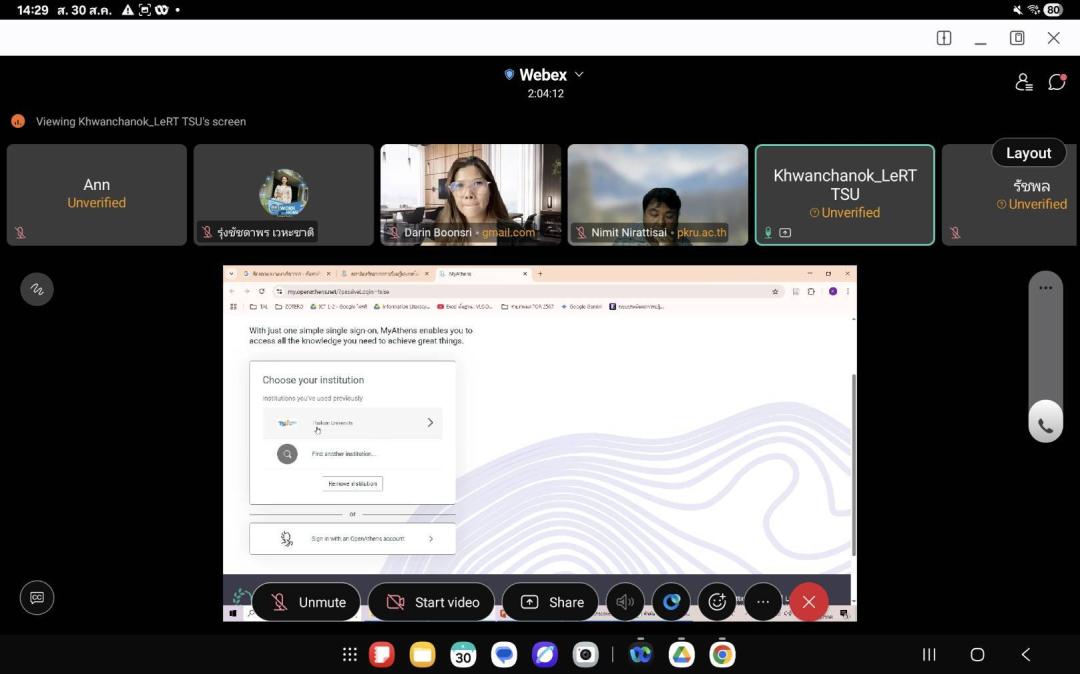Viewport: 1080px width, 674px height.
Task: Expand the side panel ellipsis handle
Action: (x=1045, y=288)
